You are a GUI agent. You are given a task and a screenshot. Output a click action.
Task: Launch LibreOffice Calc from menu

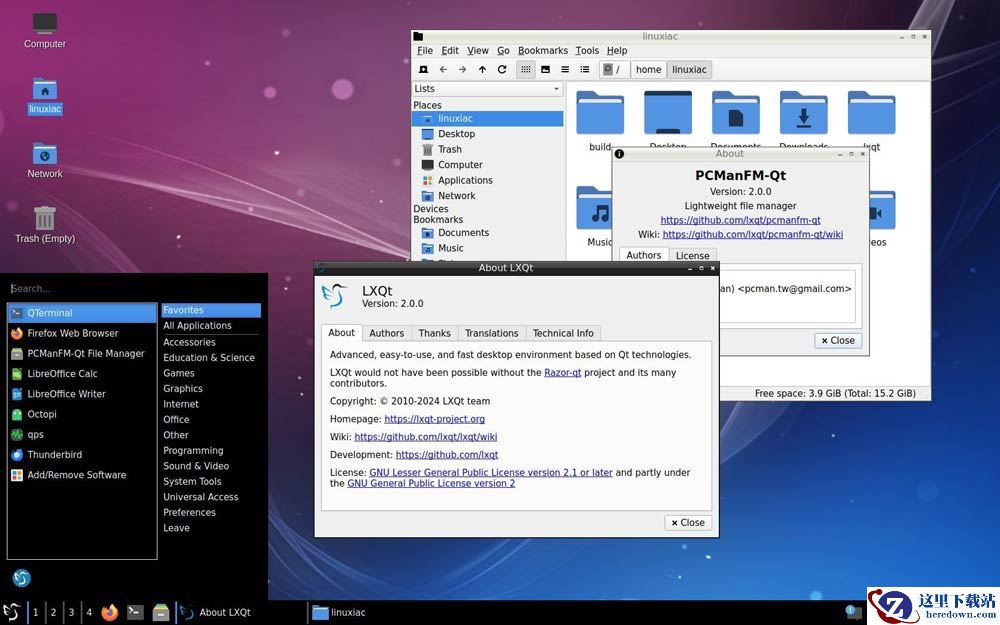(x=82, y=374)
